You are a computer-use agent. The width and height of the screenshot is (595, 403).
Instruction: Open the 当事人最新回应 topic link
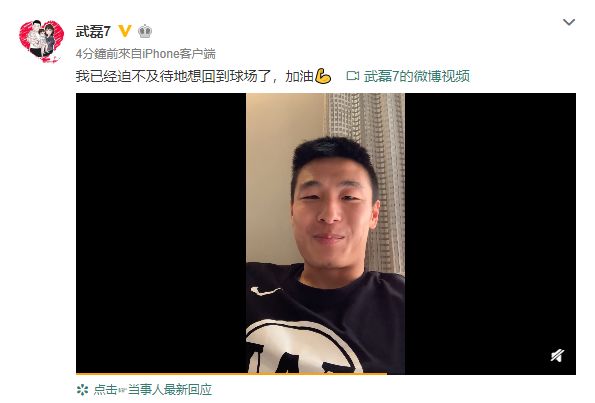170,390
